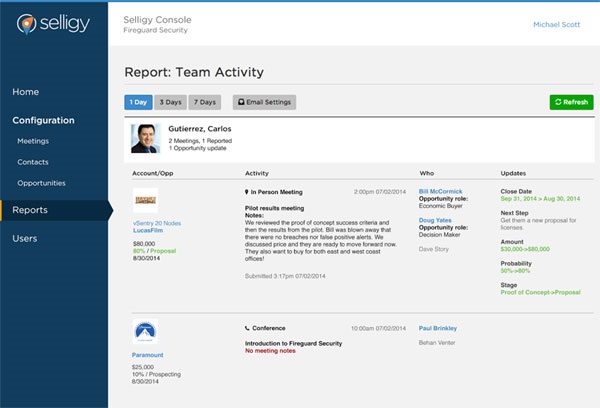Screen dimensions: 600x408
Task: Click '2 Meetings, 1 Reported' text
Action: [x=200, y=141]
